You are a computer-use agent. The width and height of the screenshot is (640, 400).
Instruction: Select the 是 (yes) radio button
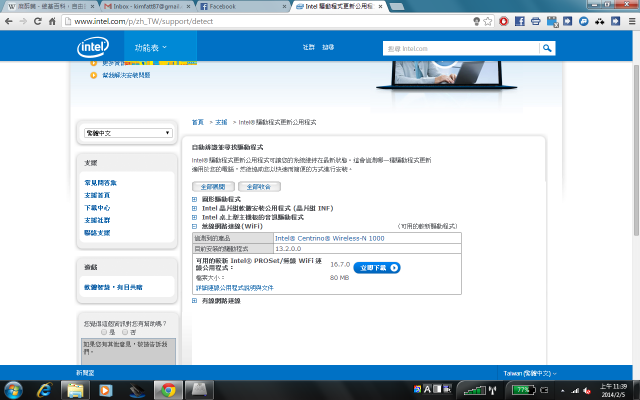click(104, 332)
